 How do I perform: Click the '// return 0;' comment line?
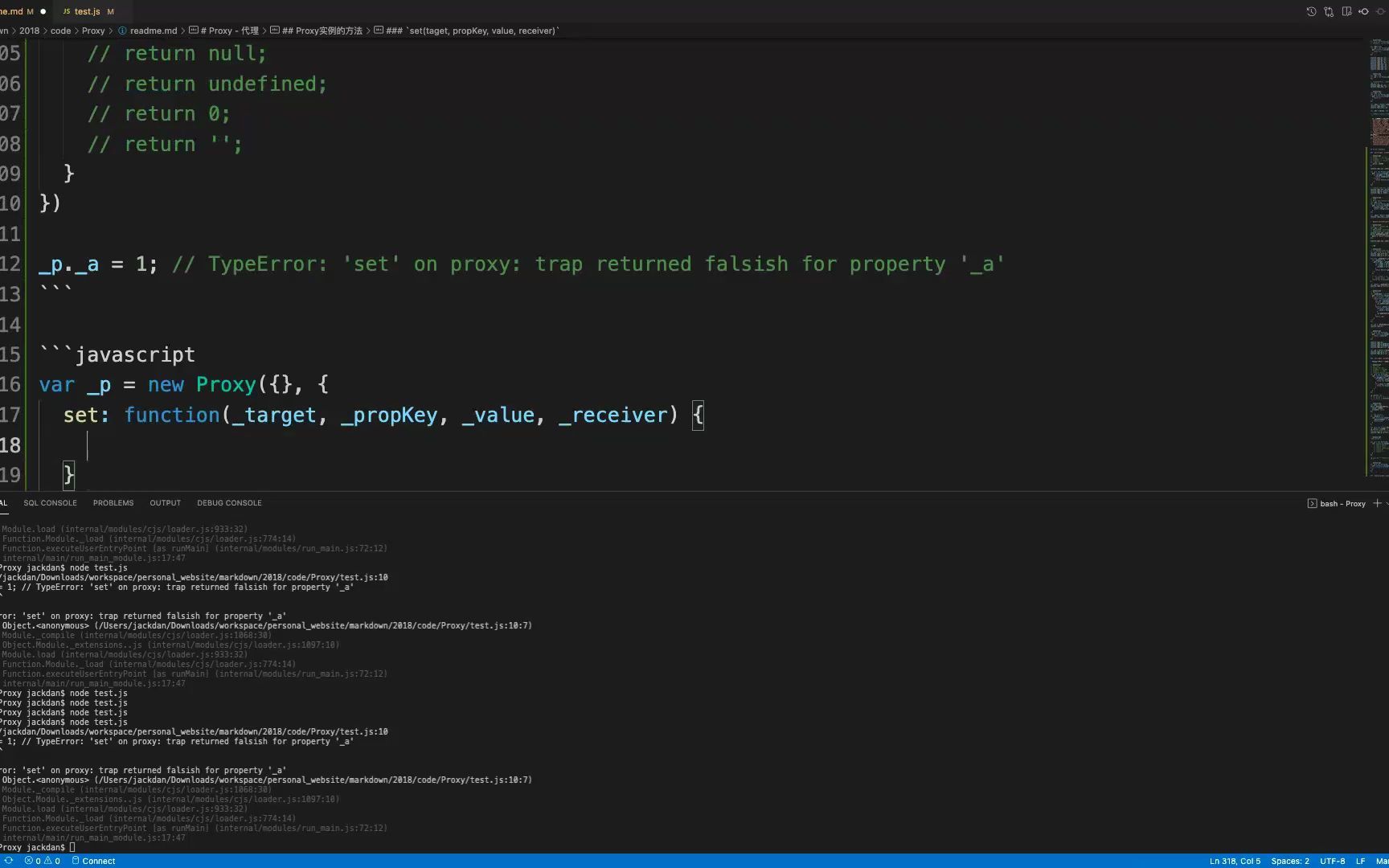pyautogui.click(x=159, y=114)
